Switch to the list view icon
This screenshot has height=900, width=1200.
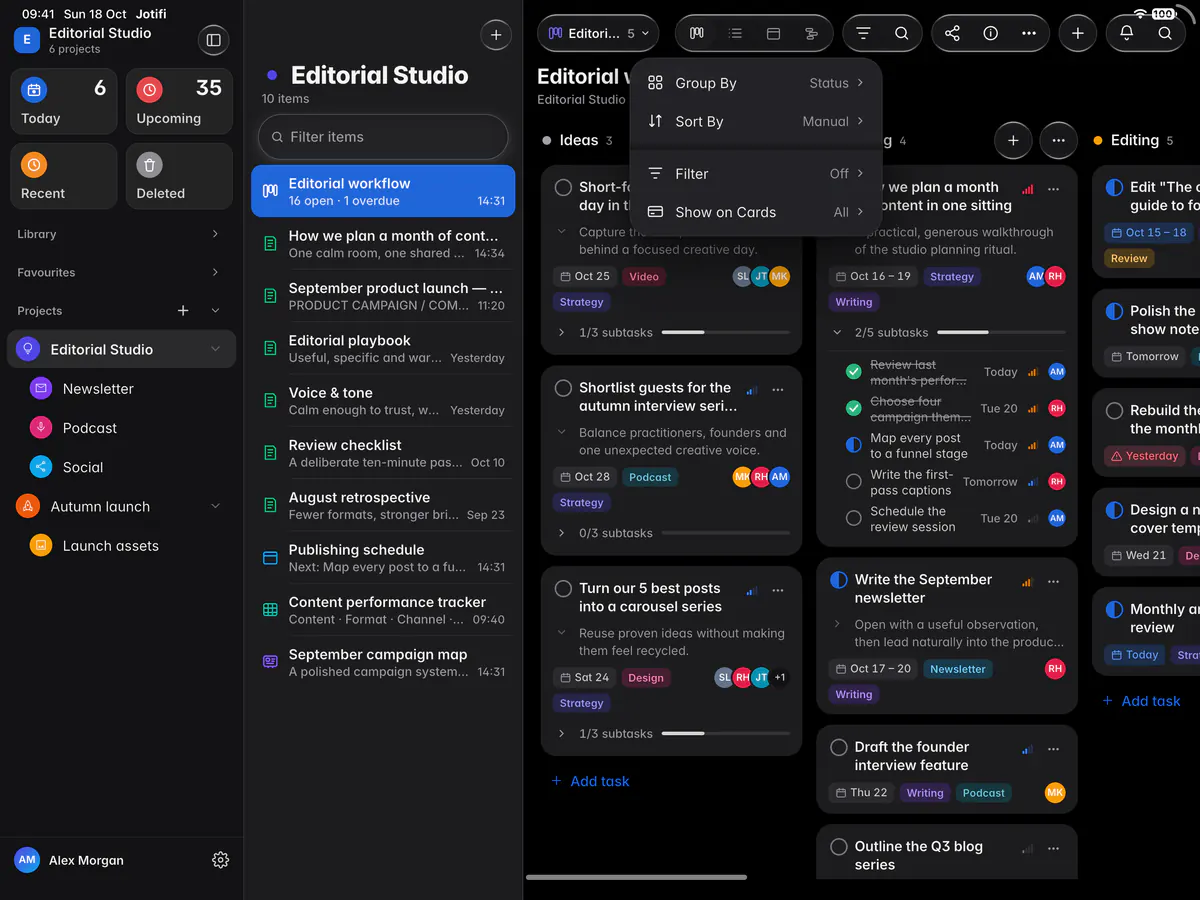coord(735,33)
